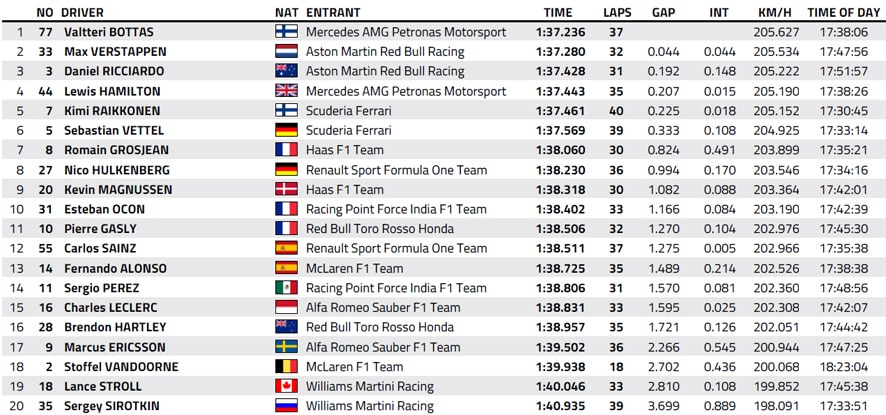
Task: Click the TIME column header
Action: pos(558,12)
